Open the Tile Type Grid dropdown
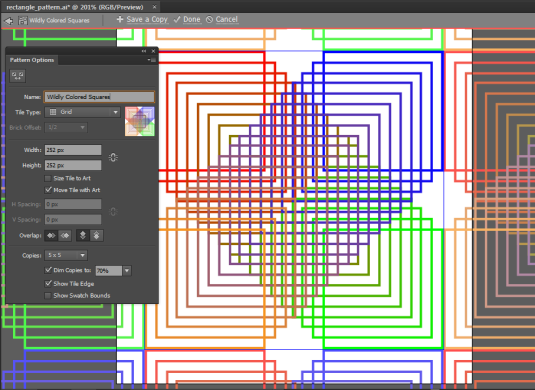Viewport: 535px width, 390px height. [83, 112]
